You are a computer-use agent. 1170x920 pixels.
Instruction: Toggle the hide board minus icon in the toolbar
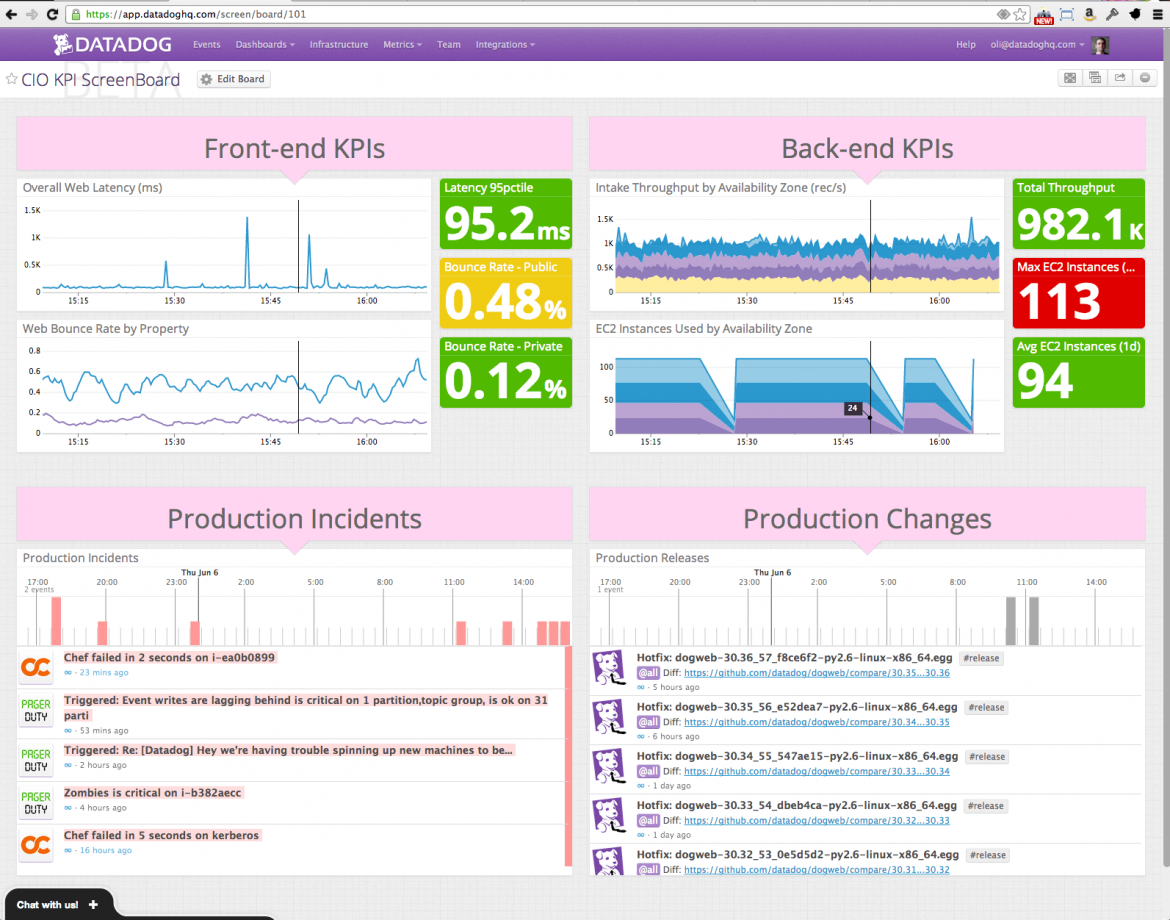tap(1144, 77)
